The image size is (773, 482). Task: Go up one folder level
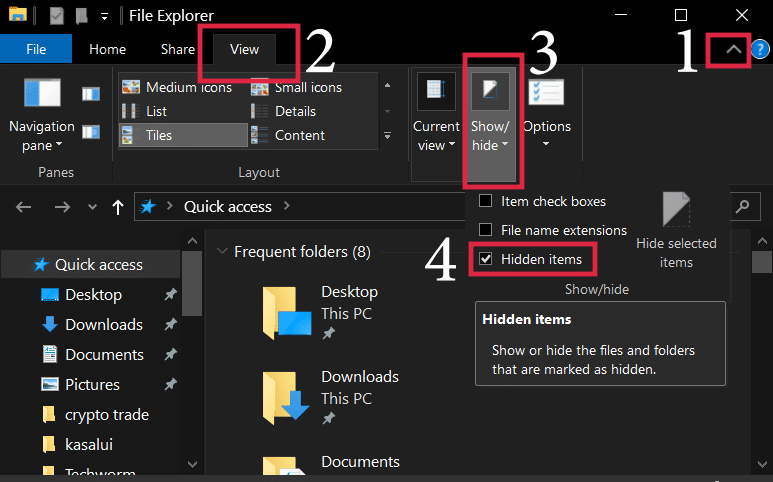point(118,207)
